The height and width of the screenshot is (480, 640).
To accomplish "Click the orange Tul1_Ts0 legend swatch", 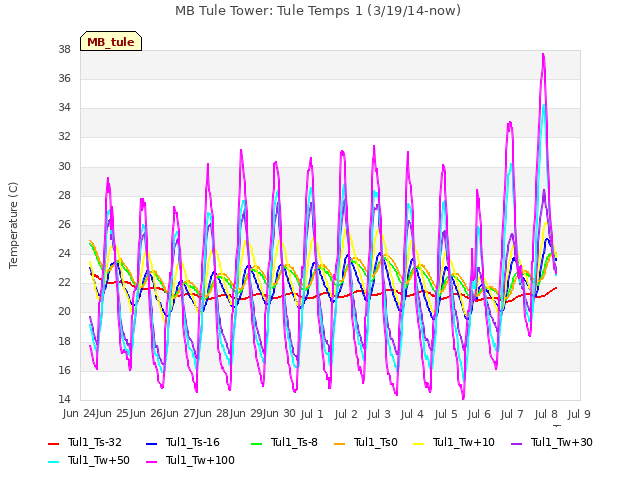I will coord(340,443).
